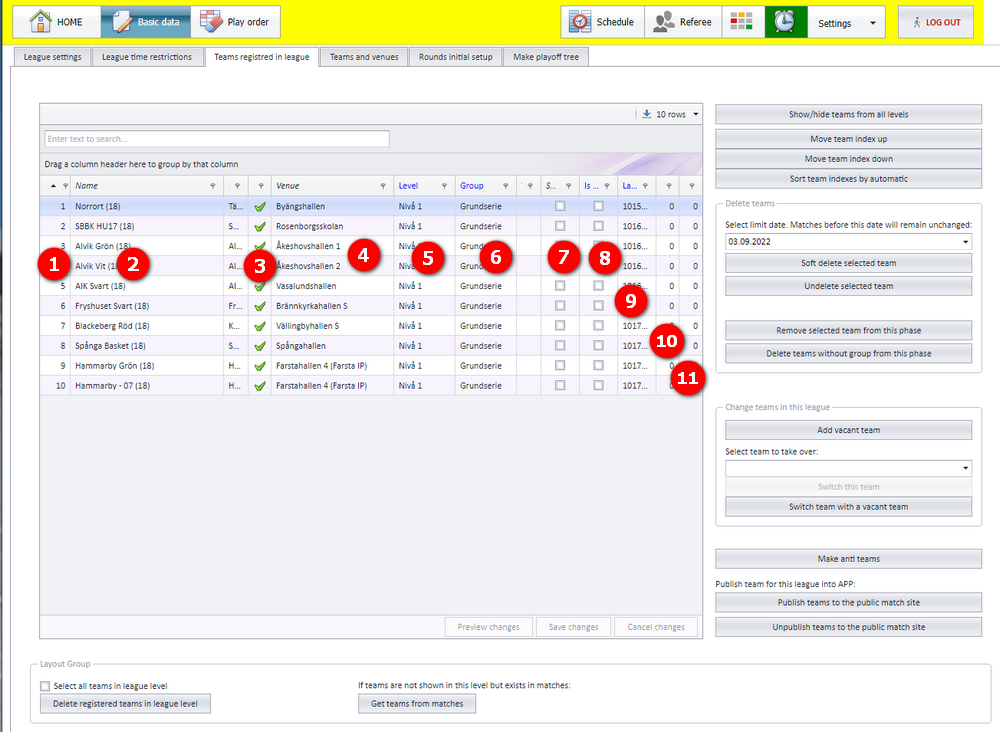Open the filter icon on the Name column
Viewport: 1000px width, 732px height.
click(213, 186)
